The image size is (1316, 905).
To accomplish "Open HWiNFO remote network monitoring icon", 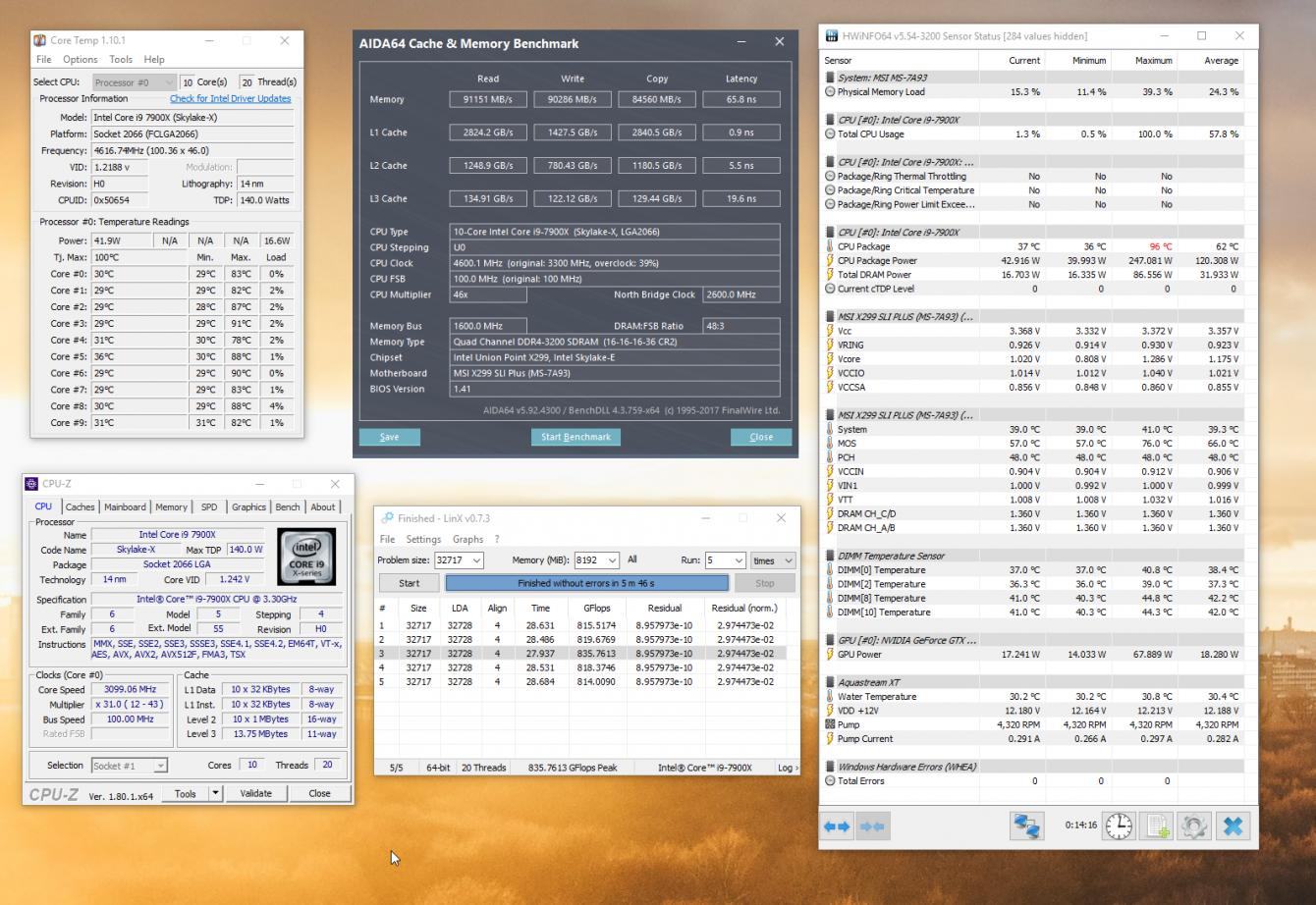I will (x=1027, y=826).
